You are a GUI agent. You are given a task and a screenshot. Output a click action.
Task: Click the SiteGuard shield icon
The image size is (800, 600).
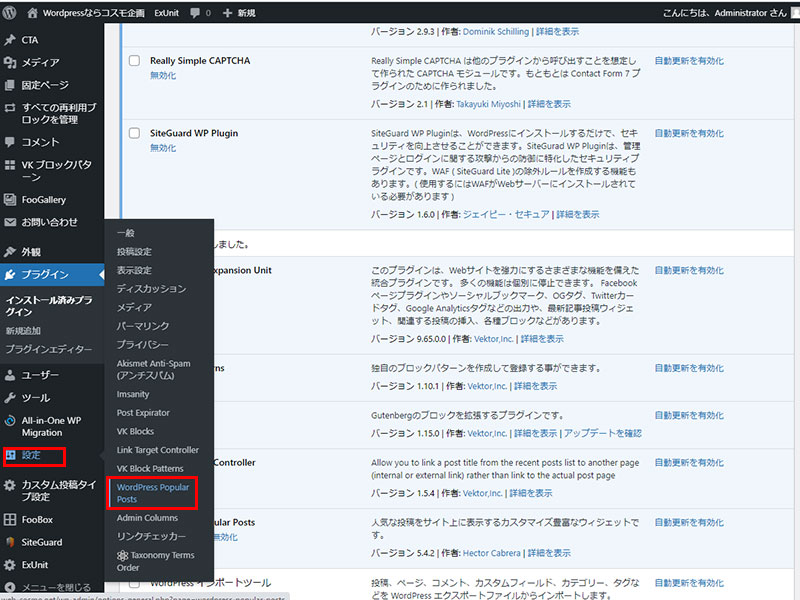[10, 542]
